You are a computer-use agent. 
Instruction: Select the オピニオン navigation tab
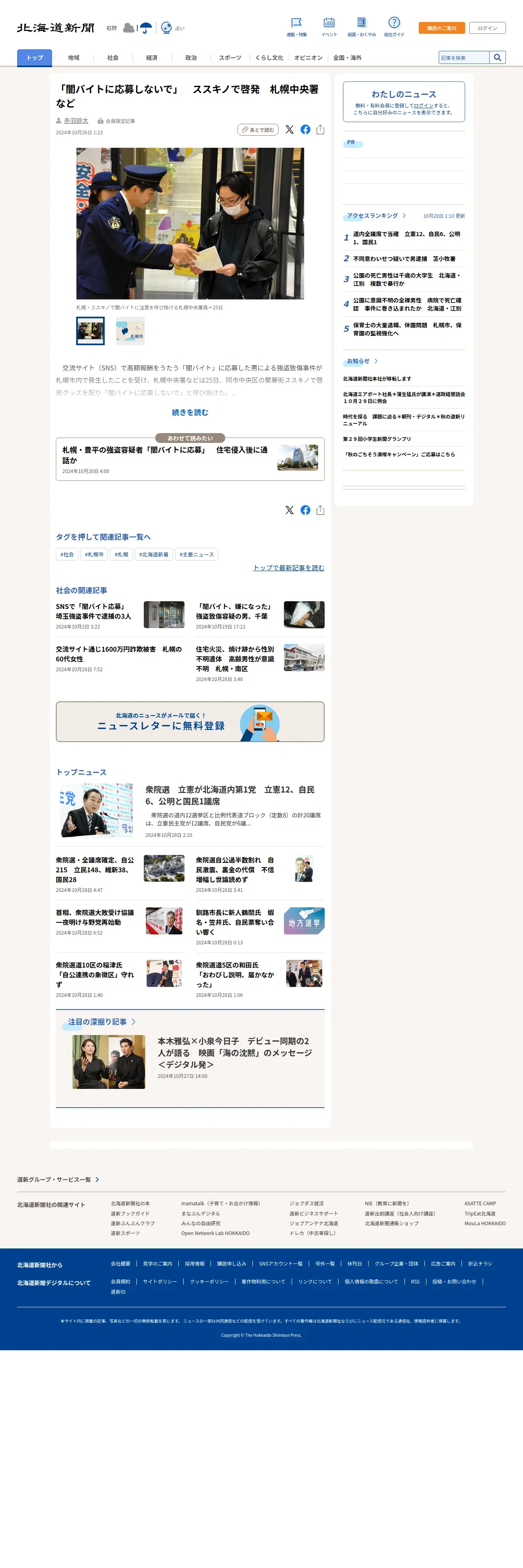point(308,57)
